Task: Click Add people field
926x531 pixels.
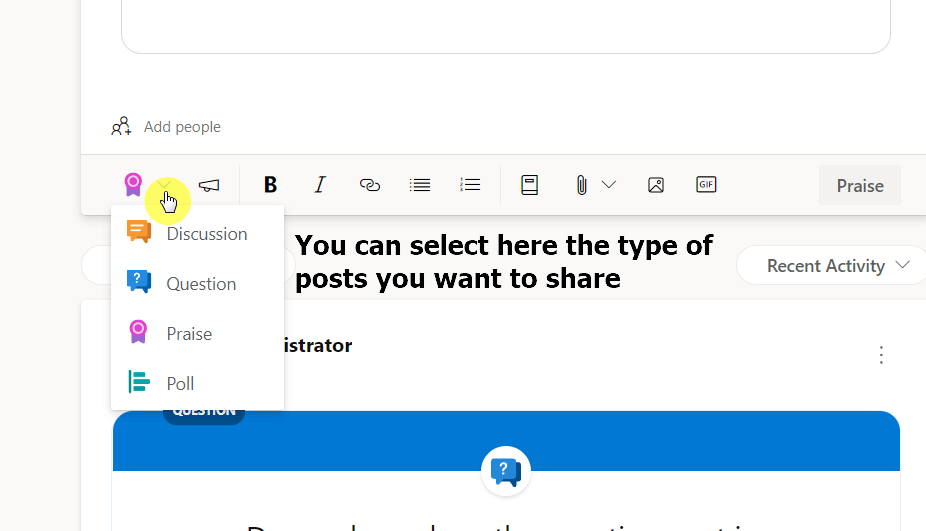Action: pyautogui.click(x=182, y=126)
